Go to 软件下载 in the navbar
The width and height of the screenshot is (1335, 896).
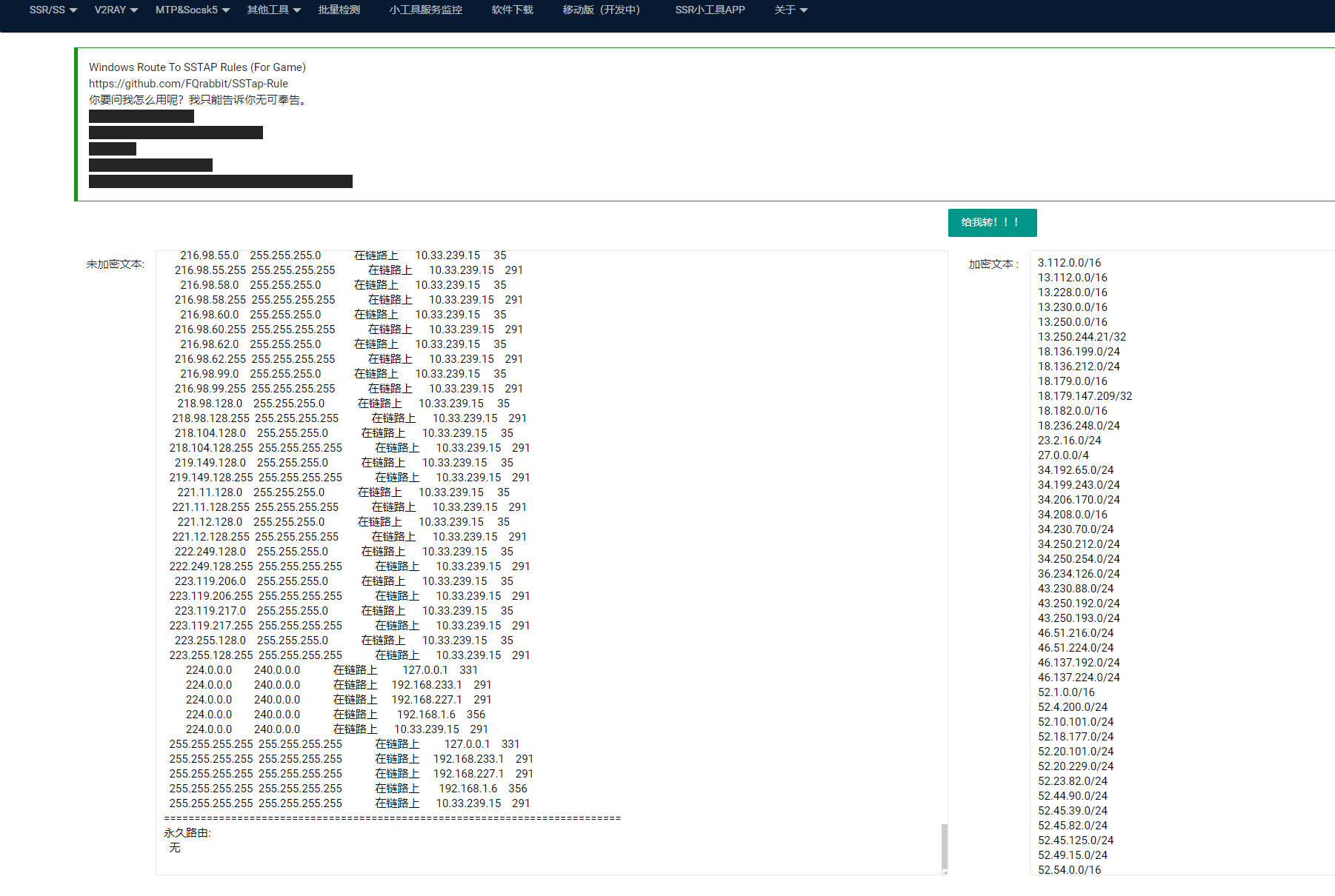pos(511,10)
